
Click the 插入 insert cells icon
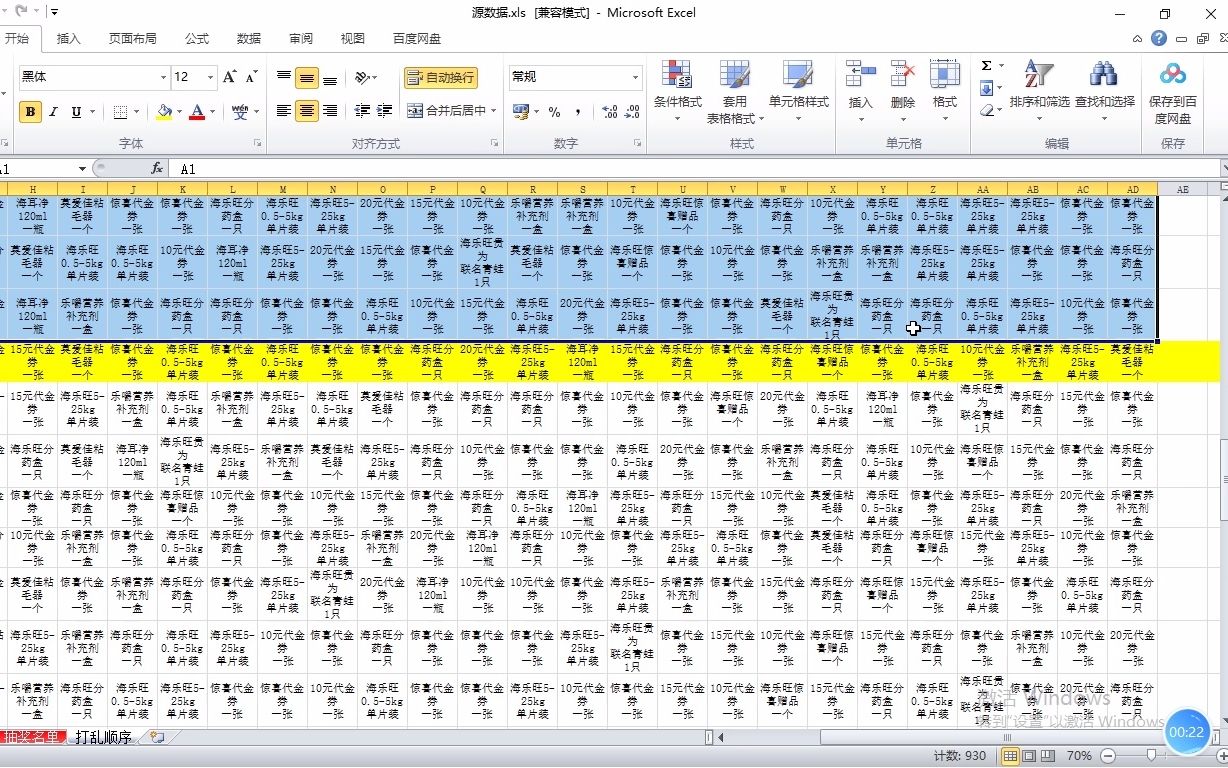click(x=858, y=80)
